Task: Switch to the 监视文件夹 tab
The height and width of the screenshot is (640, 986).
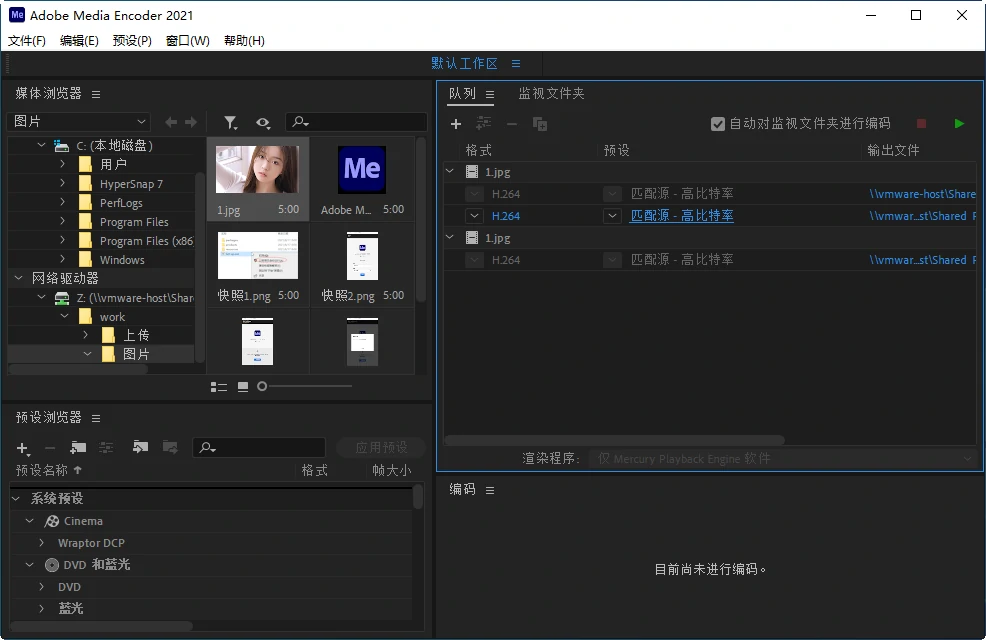Action: click(551, 94)
